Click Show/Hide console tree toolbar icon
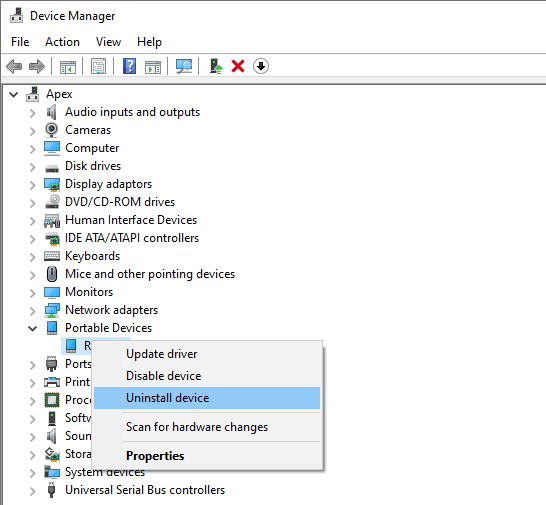Viewport: 546px width, 505px height. (x=68, y=66)
